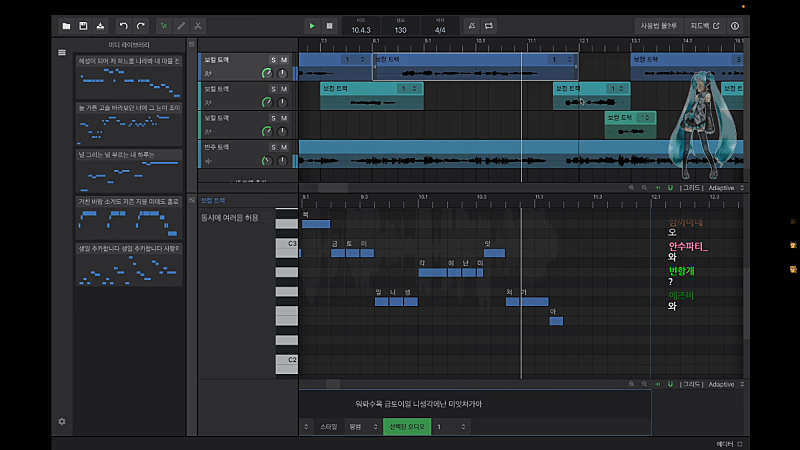Click the save floppy disk icon

(x=84, y=25)
